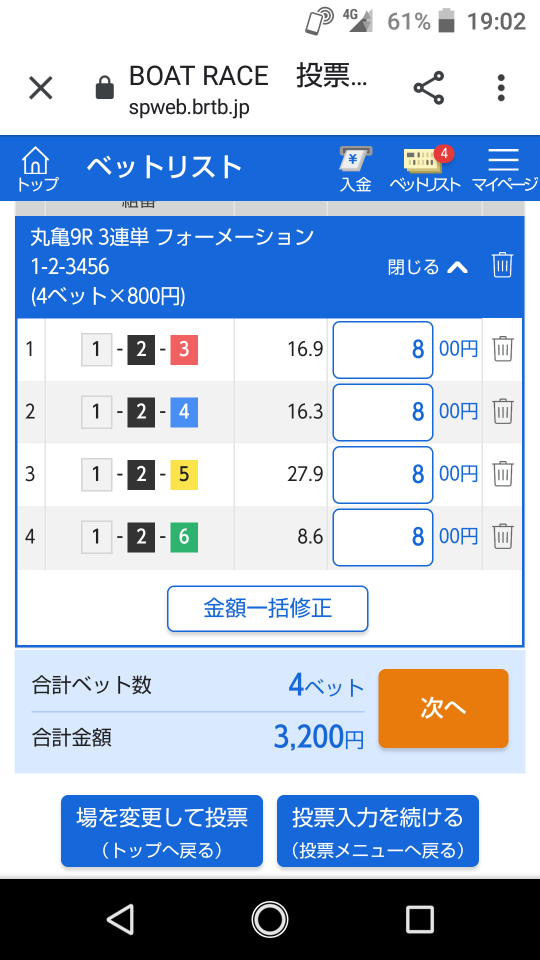Screen dimensions: 540x960
Task: Proceed with the orange 次へ button
Action: tap(443, 708)
